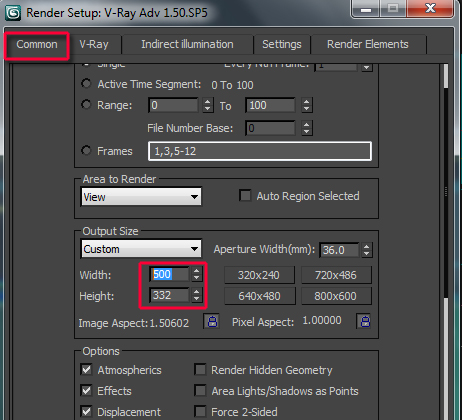Click the Range end spinner arrows
462x420 pixels.
pos(307,105)
